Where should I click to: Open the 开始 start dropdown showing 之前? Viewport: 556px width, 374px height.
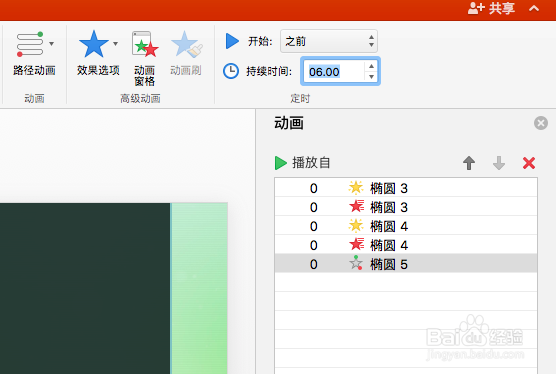click(x=329, y=41)
